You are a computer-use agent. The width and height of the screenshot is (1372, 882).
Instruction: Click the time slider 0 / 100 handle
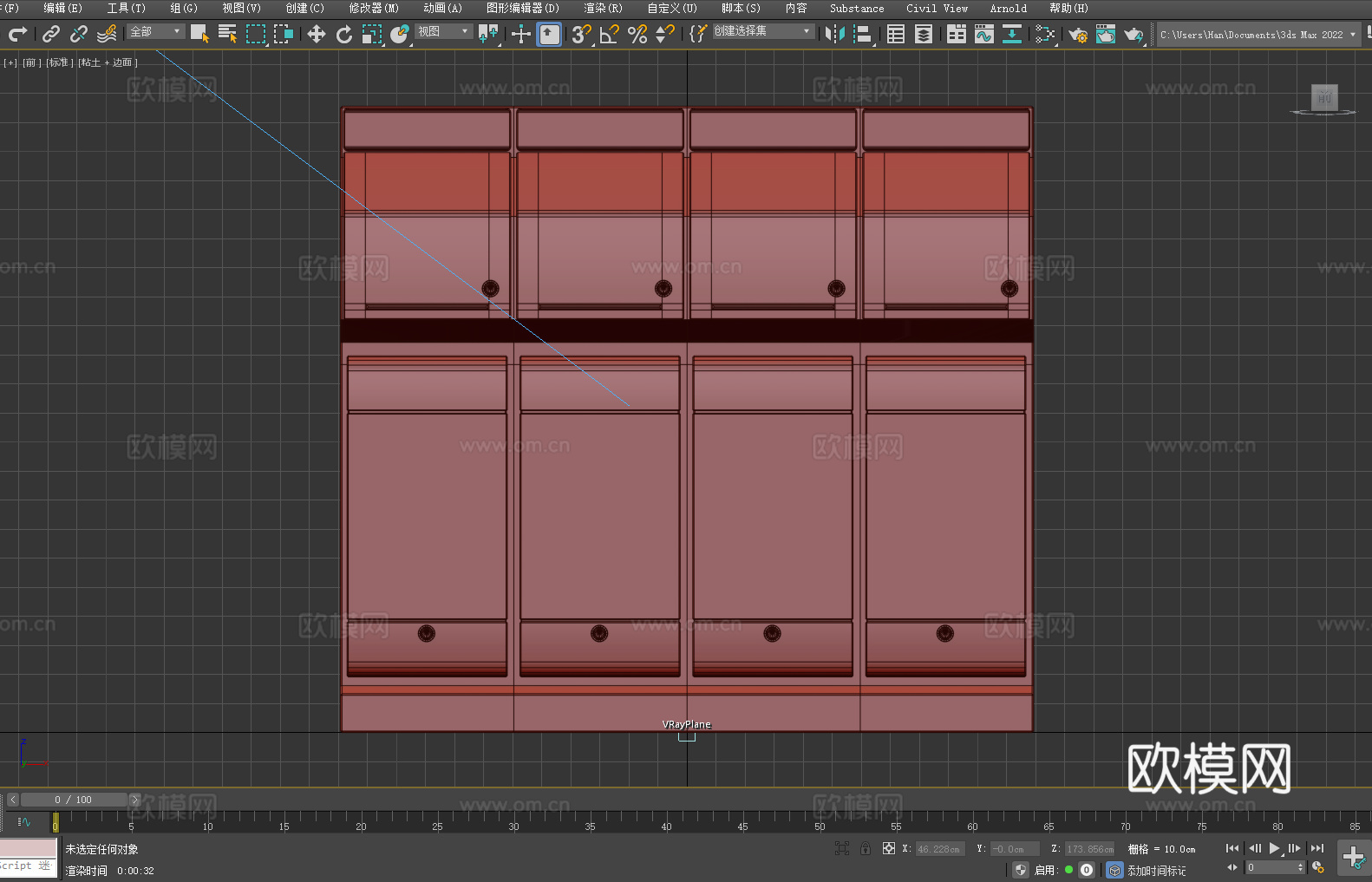(x=74, y=800)
